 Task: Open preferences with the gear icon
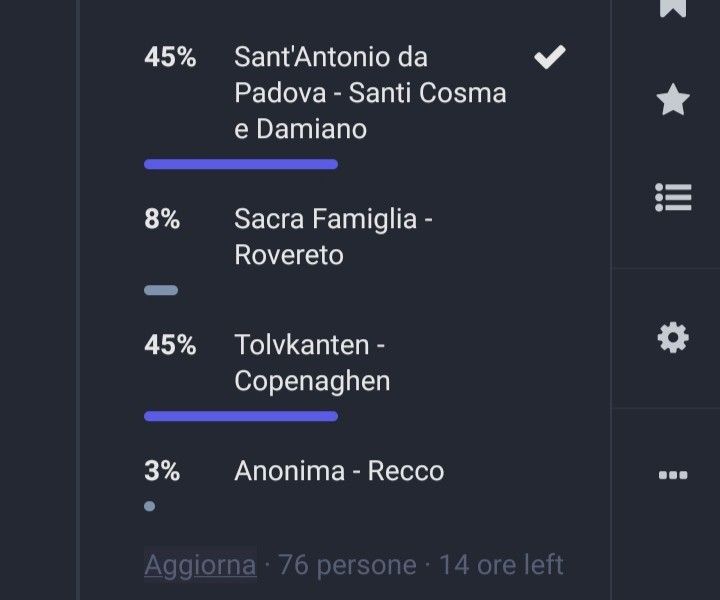[673, 338]
